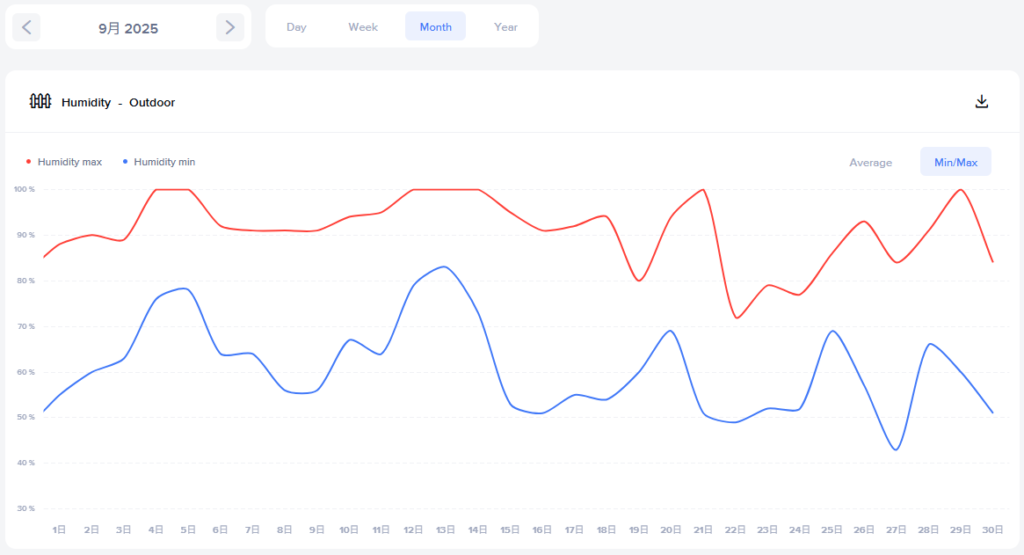The width and height of the screenshot is (1024, 555).
Task: Switch chart to Average view
Action: tap(870, 162)
